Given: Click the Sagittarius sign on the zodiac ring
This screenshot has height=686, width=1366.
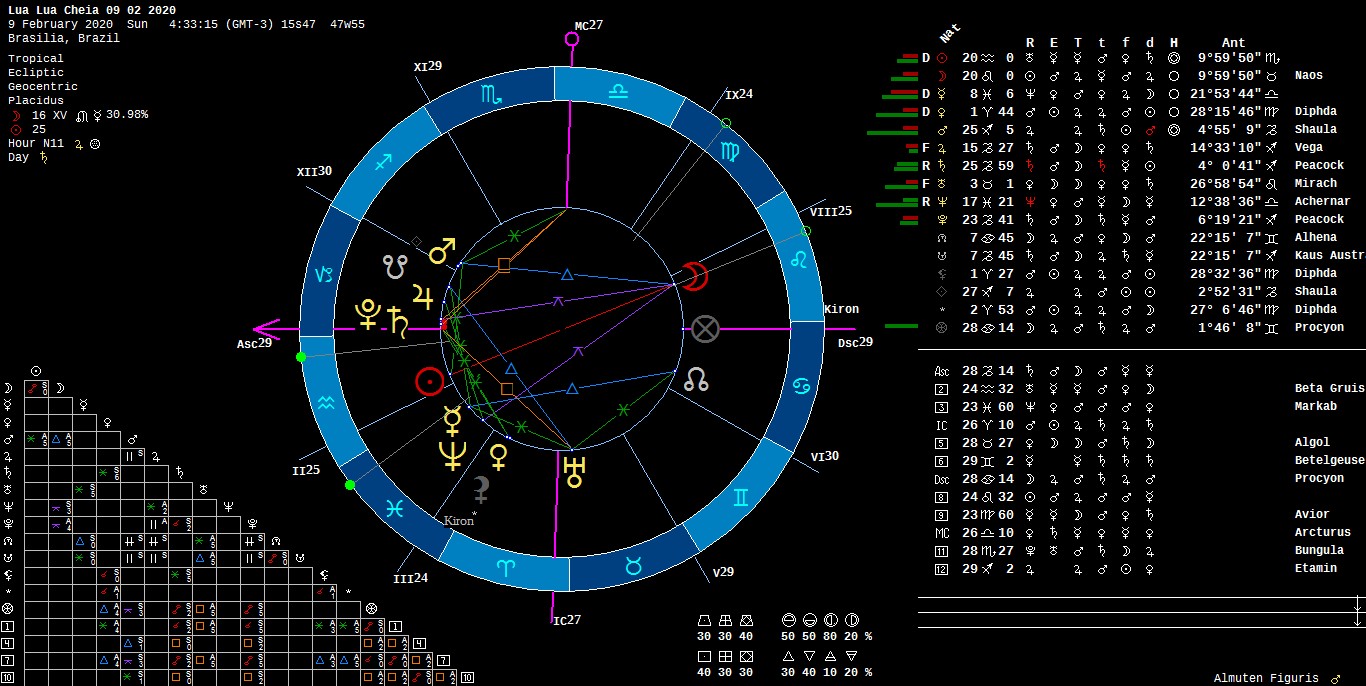Looking at the screenshot, I should click(384, 162).
